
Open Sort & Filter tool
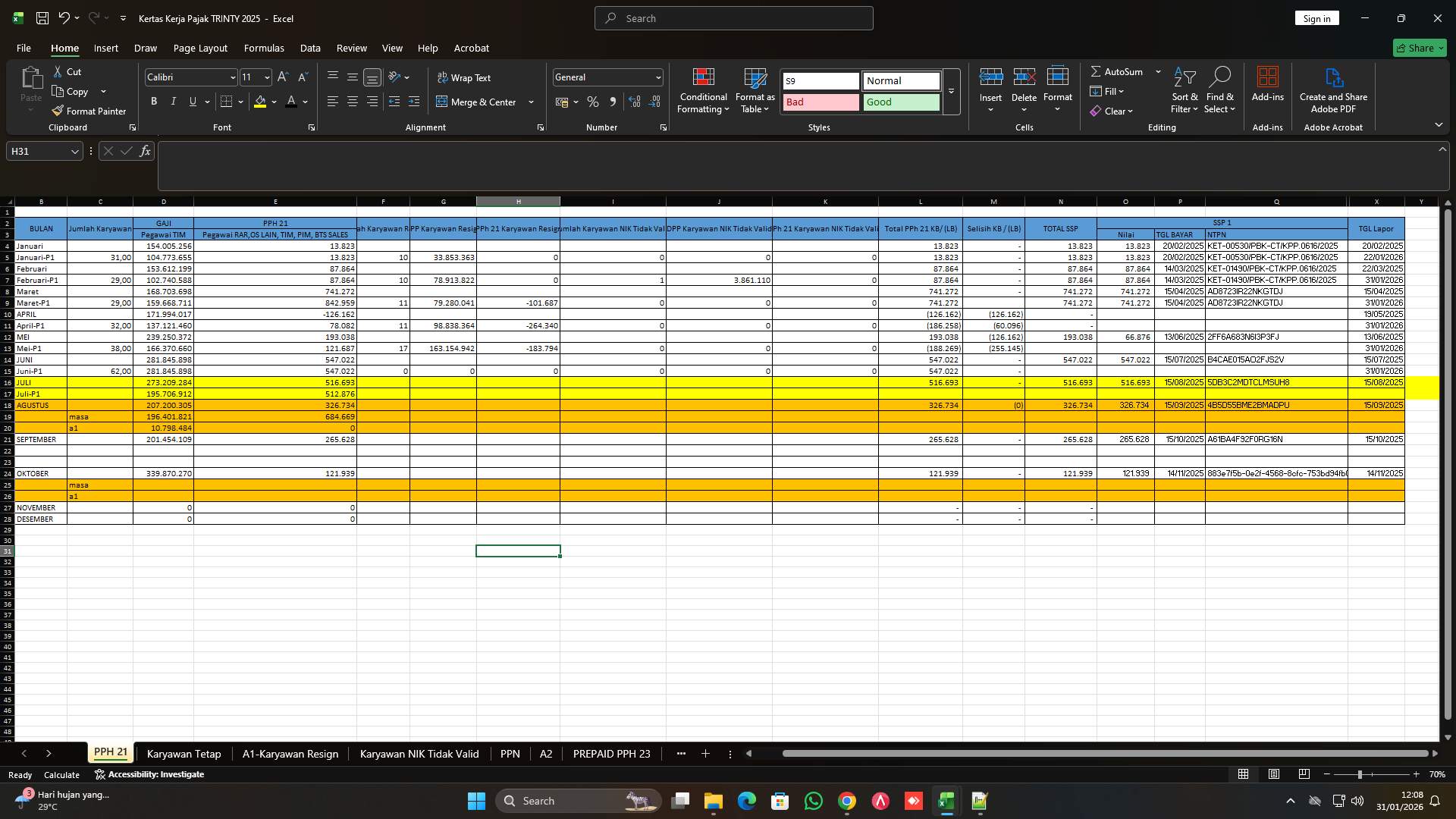click(x=1184, y=89)
